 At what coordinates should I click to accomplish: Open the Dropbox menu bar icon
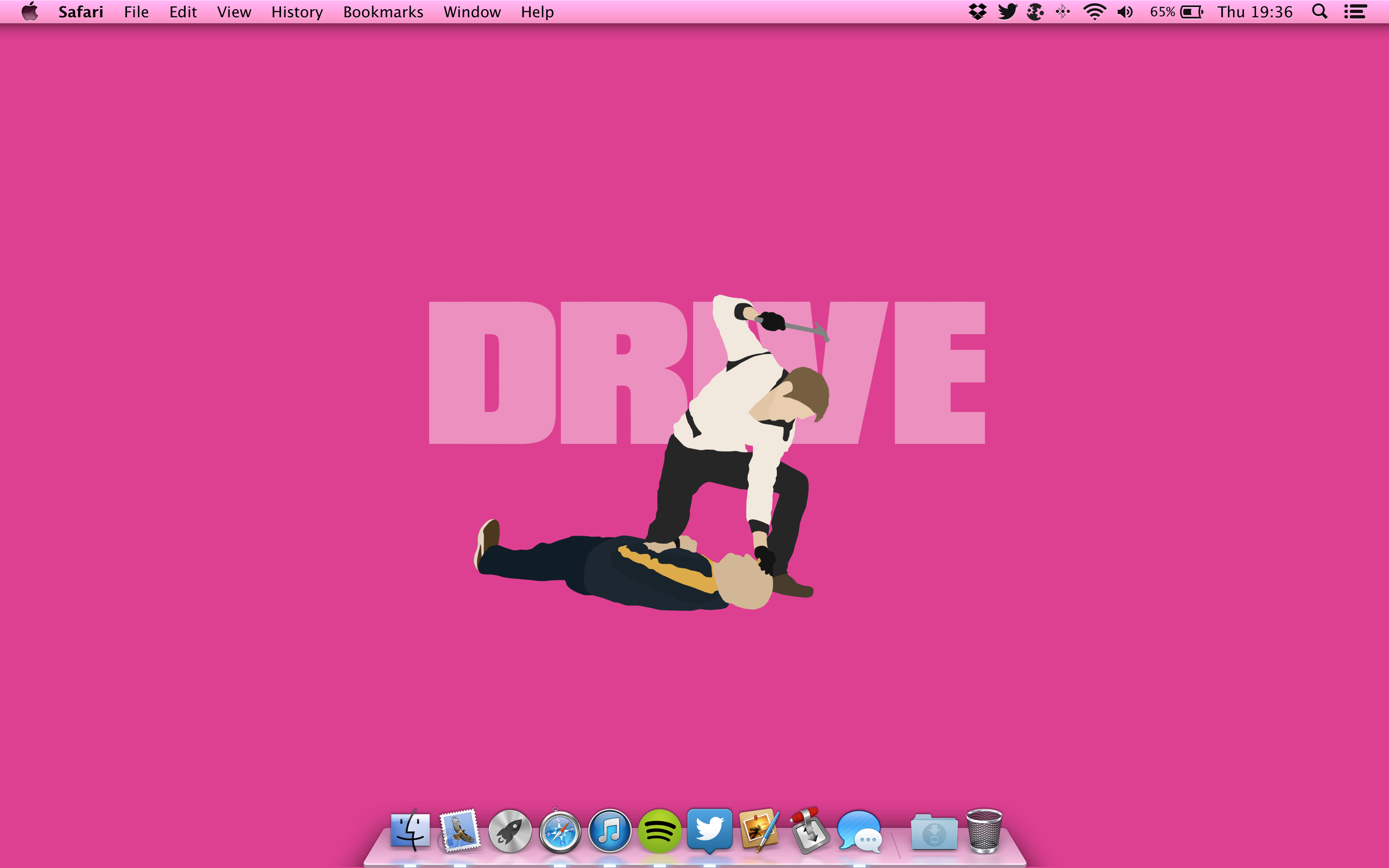click(977, 11)
